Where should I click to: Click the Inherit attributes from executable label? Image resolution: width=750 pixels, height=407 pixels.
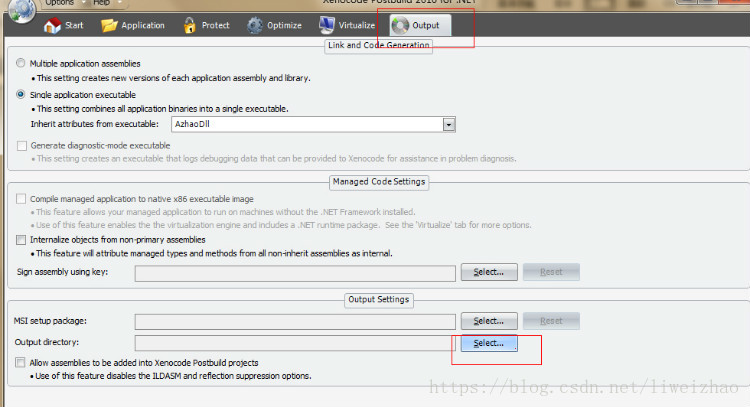95,124
